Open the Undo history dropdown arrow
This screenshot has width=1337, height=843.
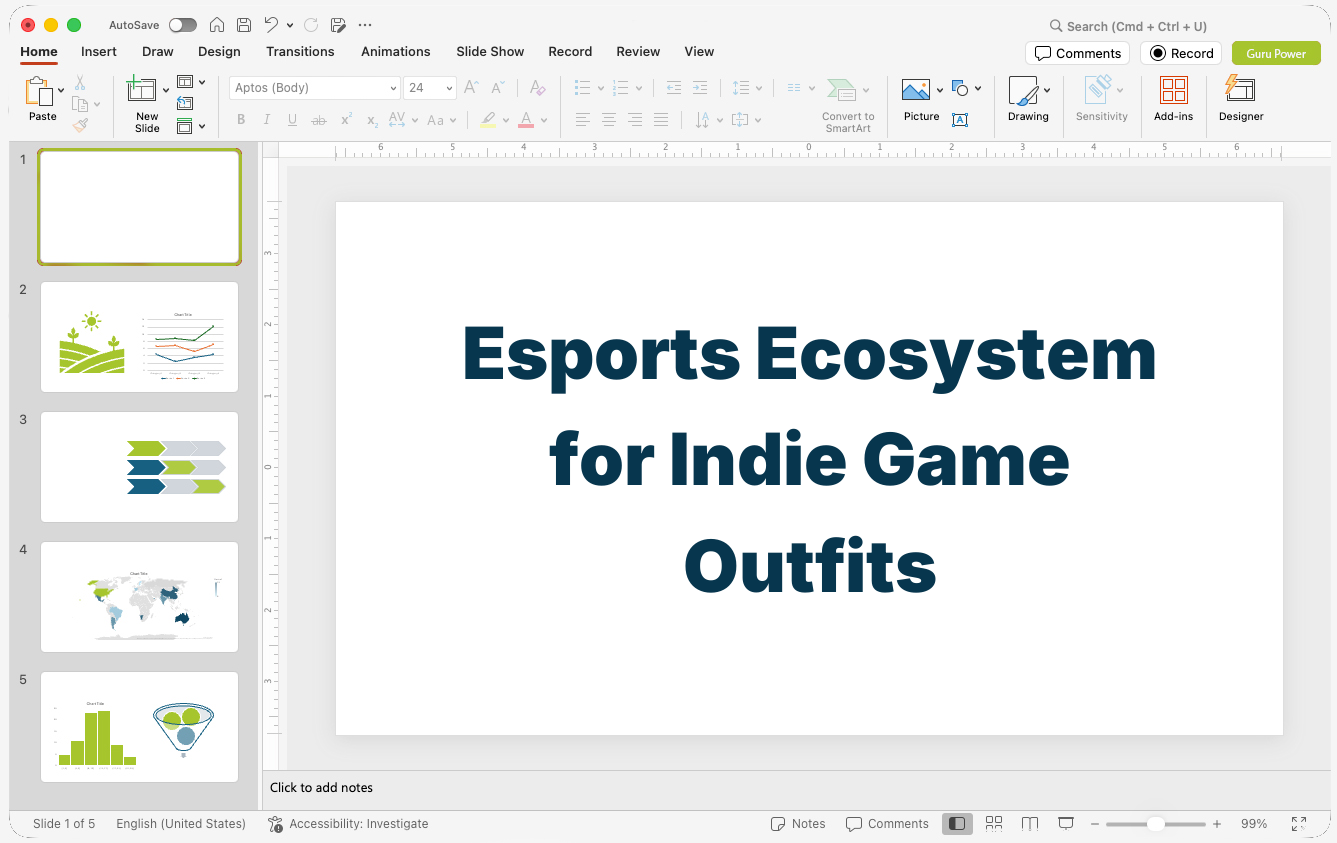pyautogui.click(x=290, y=25)
